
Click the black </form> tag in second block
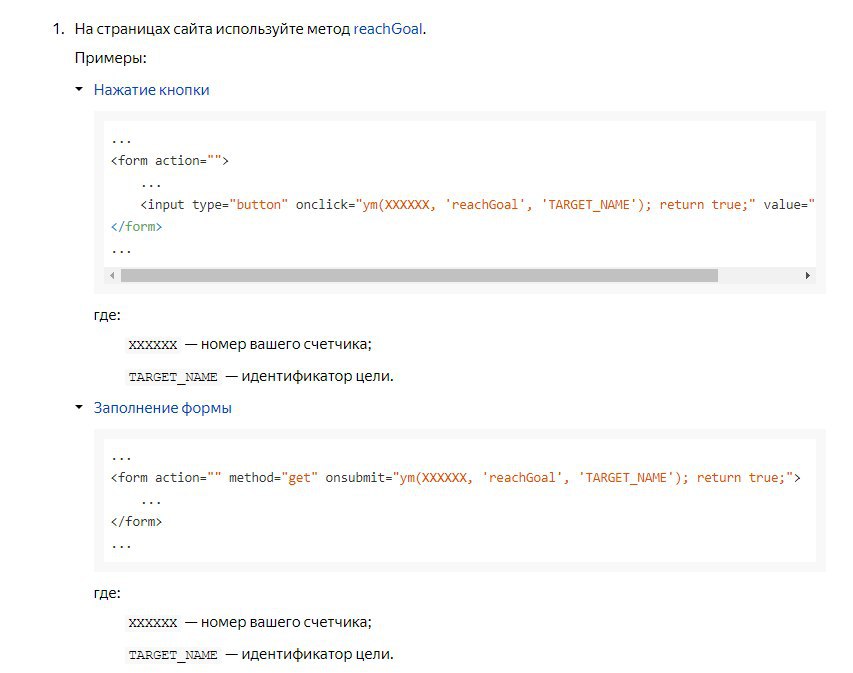pos(137,521)
